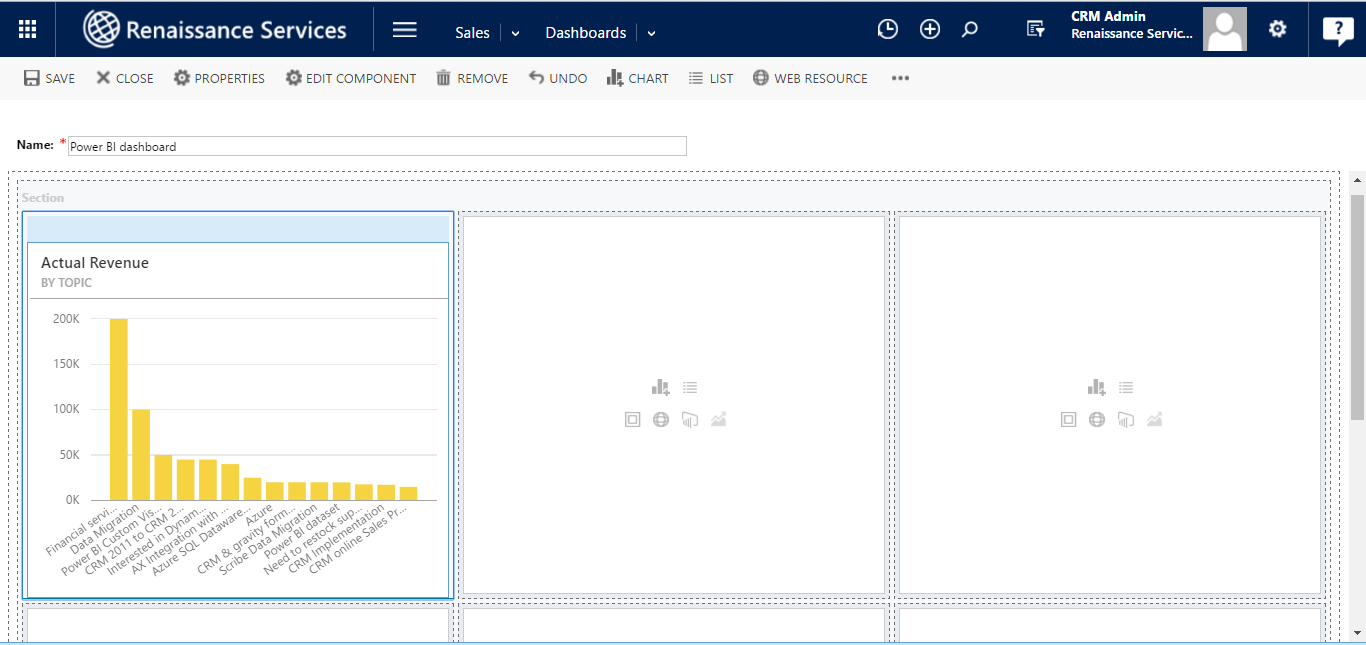The width and height of the screenshot is (1366, 645).
Task: Open recently viewed items clock icon
Action: (x=887, y=29)
